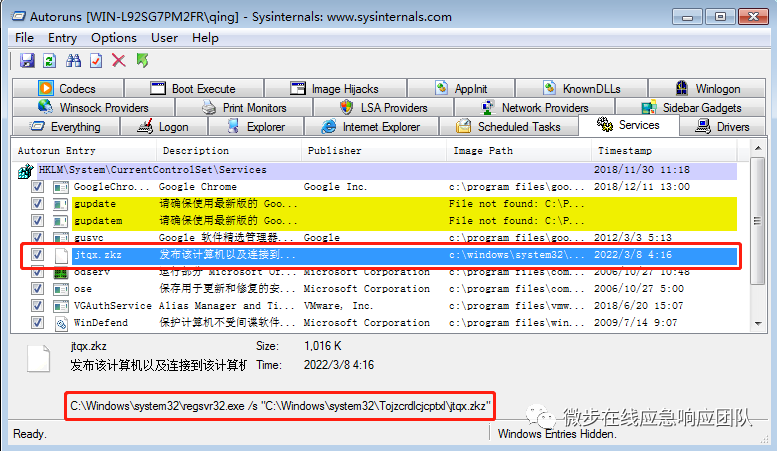Screen dimensions: 777x451
Task: Click the list scrollbar up arrow
Action: [758, 148]
